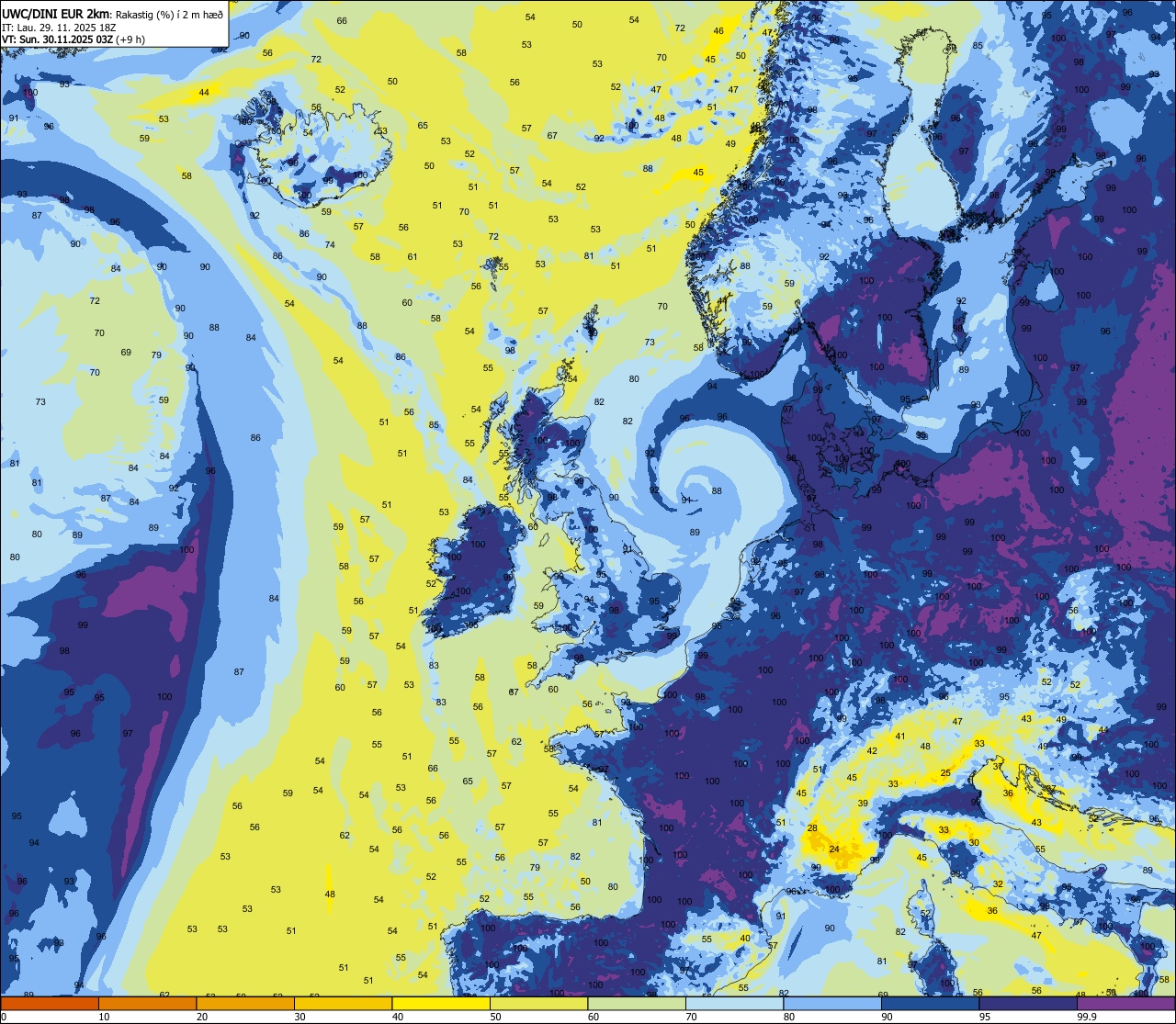
Task: Click the humidity value '41' on the map
Action: pyautogui.click(x=900, y=736)
